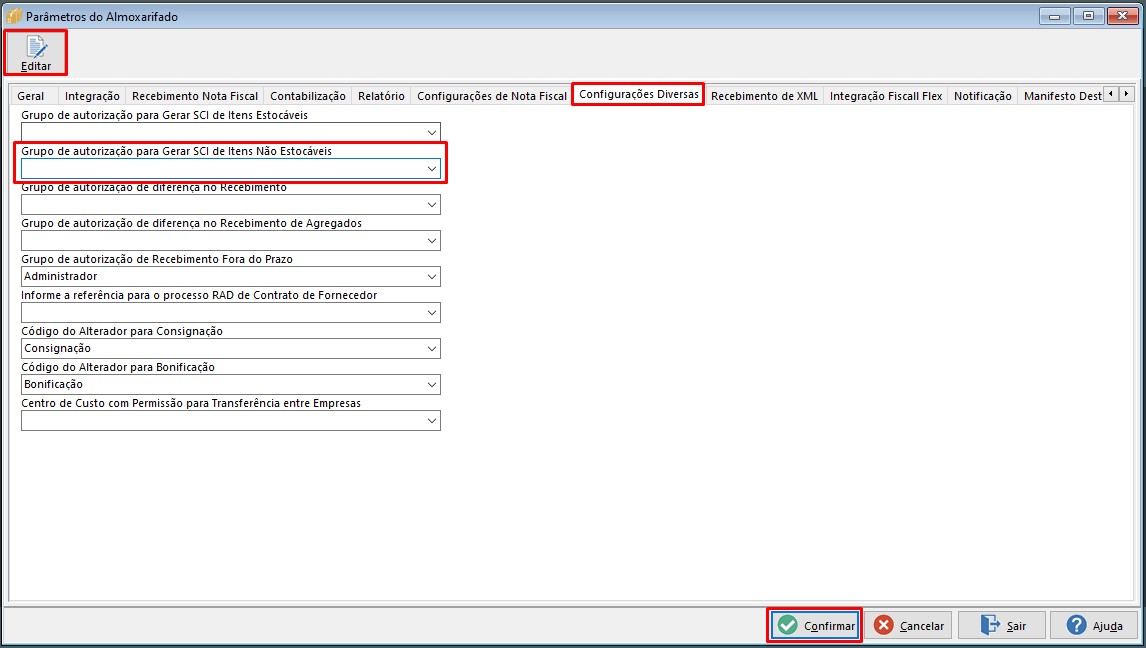Click the Cancelar button
1146x648 pixels.
click(908, 625)
